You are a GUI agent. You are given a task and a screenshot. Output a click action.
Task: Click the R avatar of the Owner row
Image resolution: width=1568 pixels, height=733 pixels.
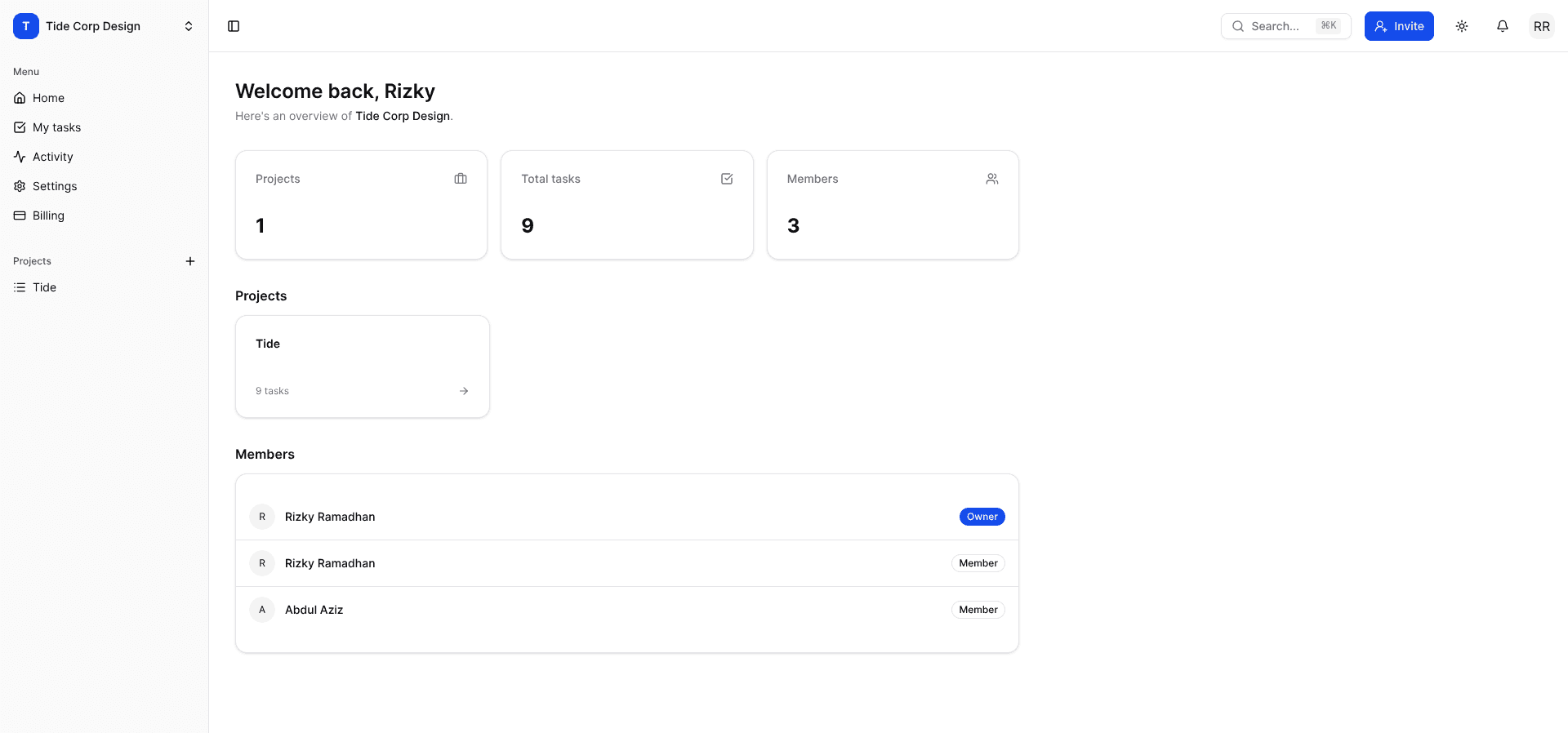click(262, 517)
